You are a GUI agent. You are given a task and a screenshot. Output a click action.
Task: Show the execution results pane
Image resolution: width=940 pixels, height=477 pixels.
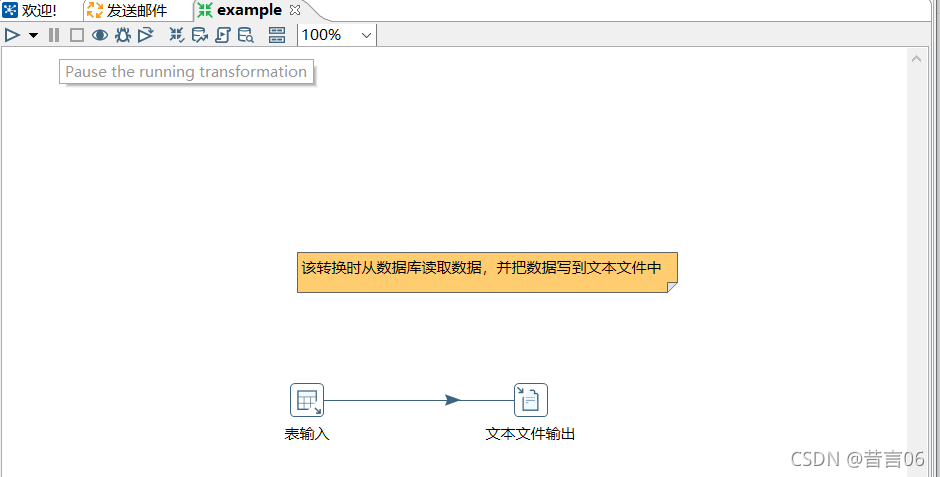pyautogui.click(x=277, y=35)
